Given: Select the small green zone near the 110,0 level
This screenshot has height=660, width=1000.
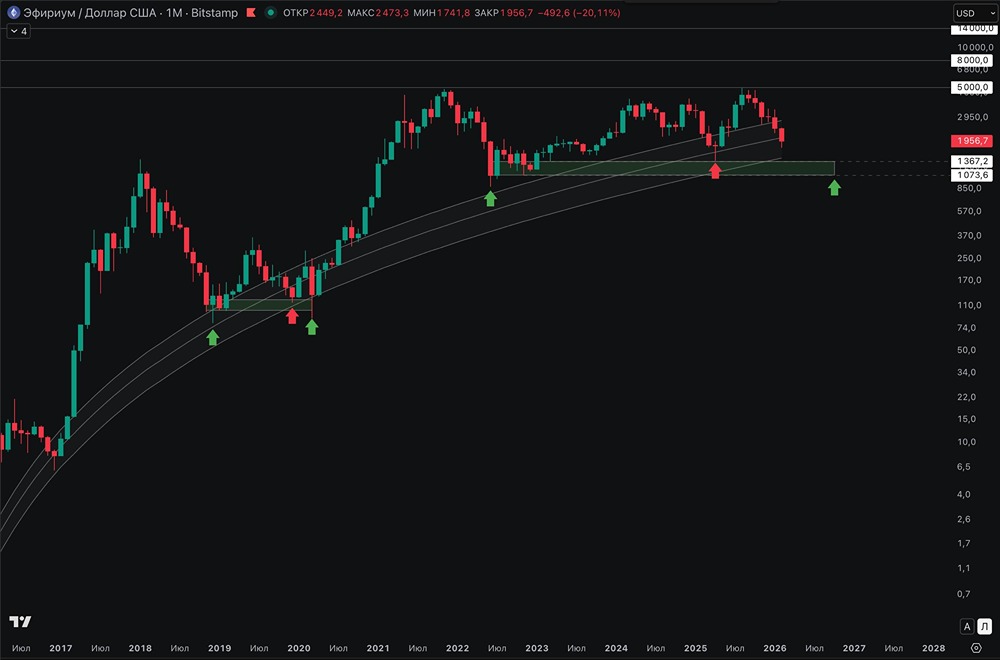Looking at the screenshot, I should (261, 305).
